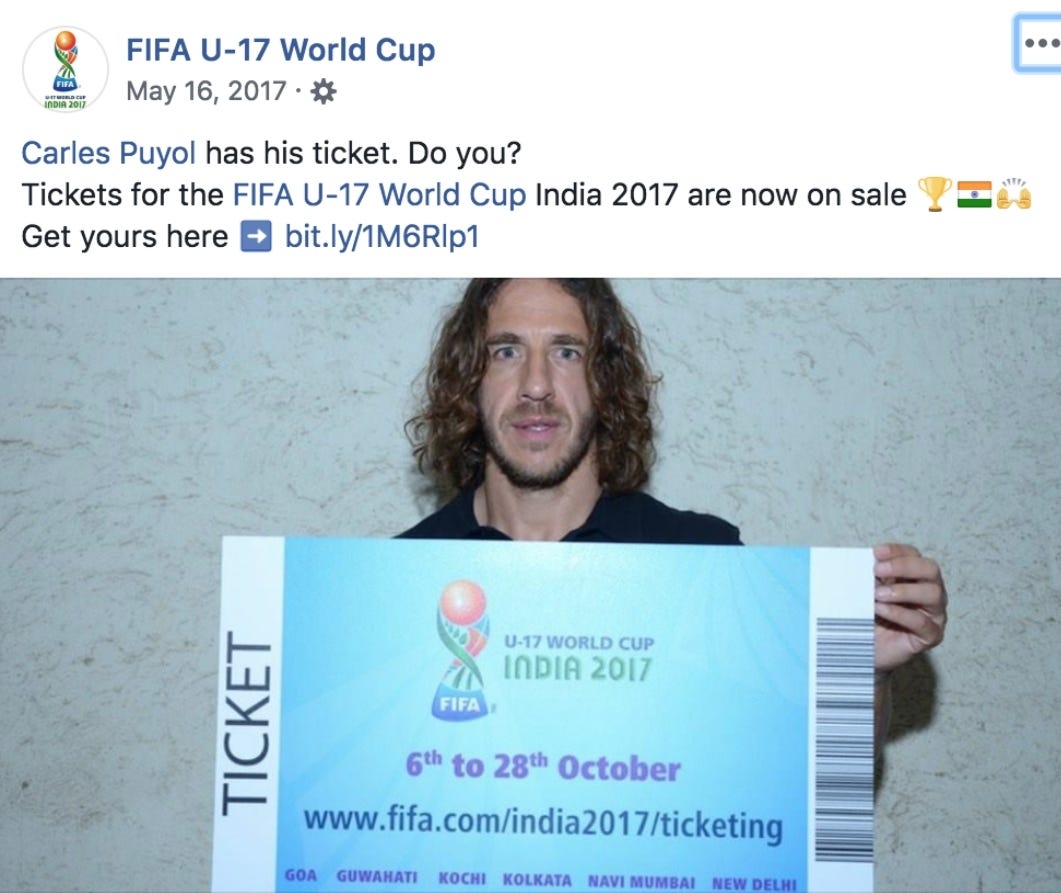This screenshot has width=1061, height=893.
Task: Open FIFA U-17 World Cup mention in post text
Action: click(380, 196)
